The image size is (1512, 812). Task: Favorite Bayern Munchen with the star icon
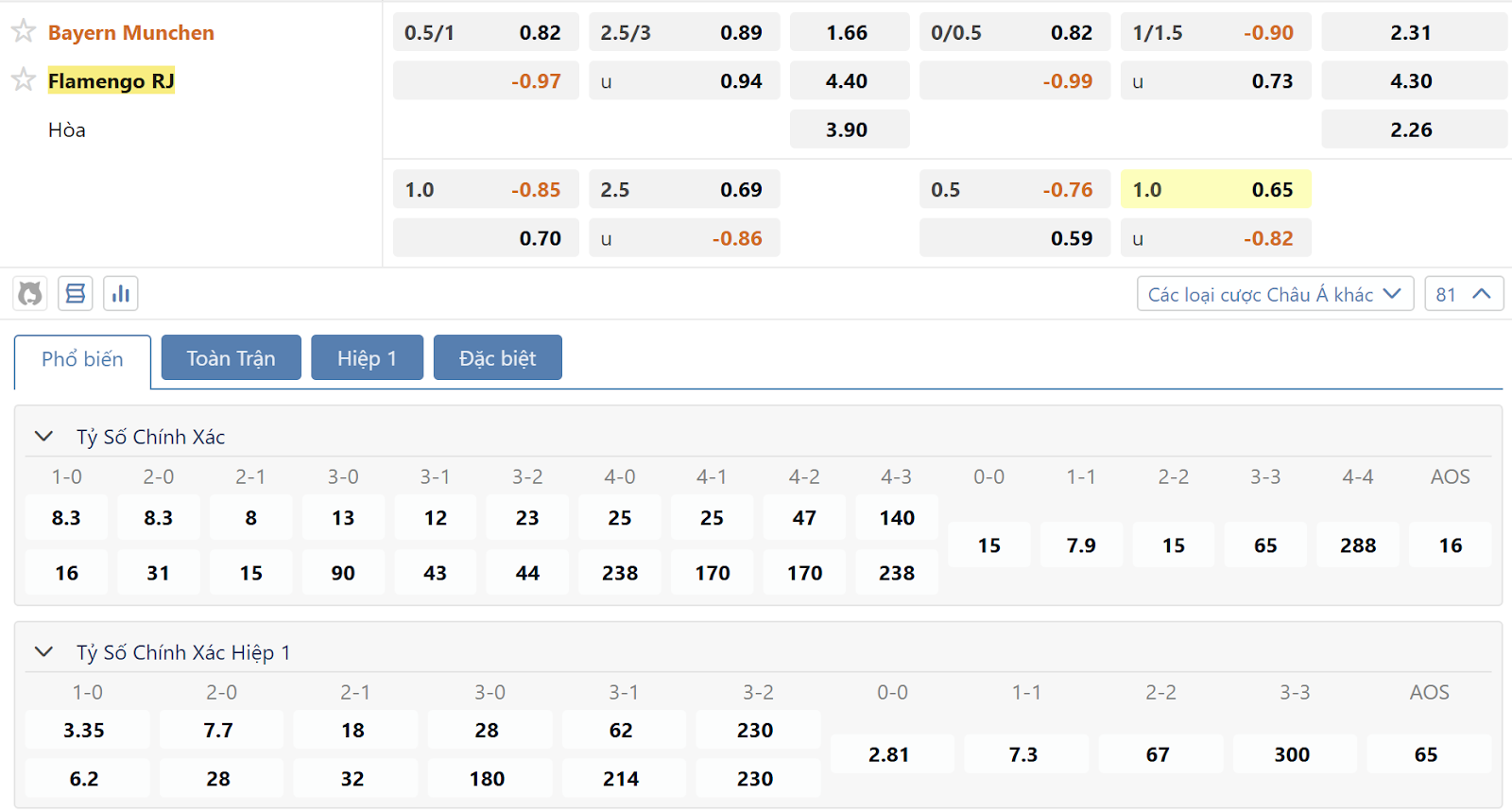point(24,31)
